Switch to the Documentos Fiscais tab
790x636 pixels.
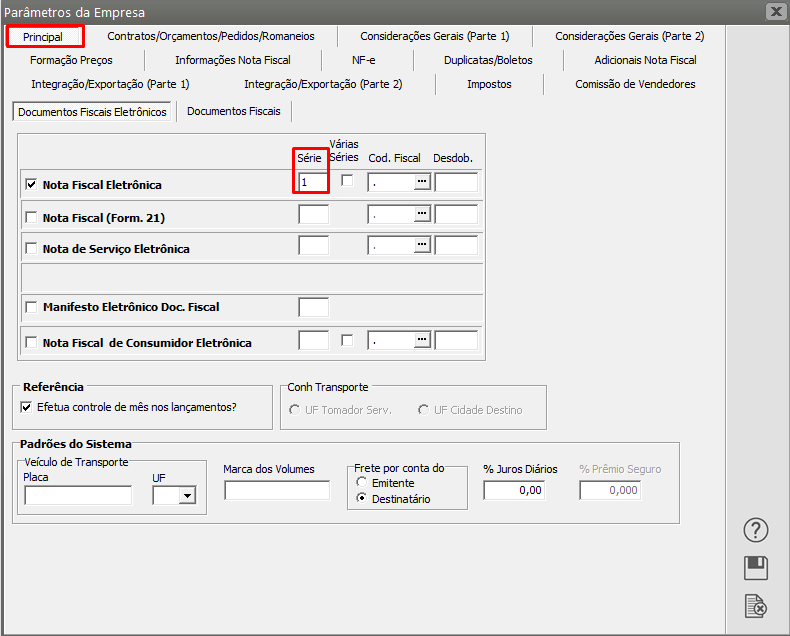tap(233, 111)
